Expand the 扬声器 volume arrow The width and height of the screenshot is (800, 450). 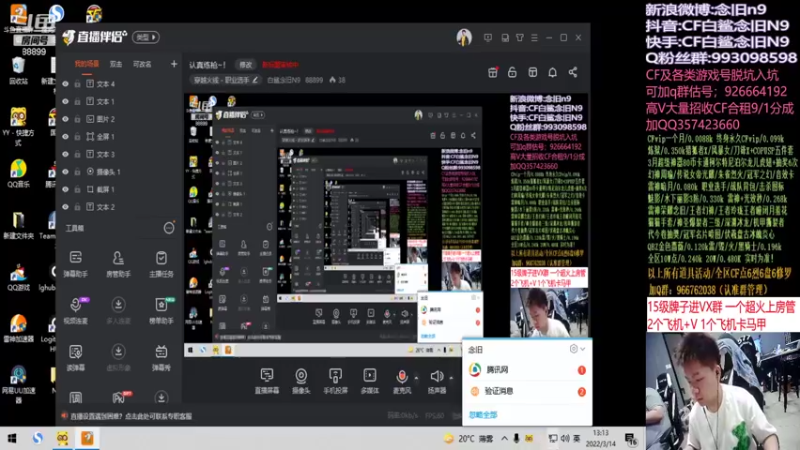[x=451, y=378]
